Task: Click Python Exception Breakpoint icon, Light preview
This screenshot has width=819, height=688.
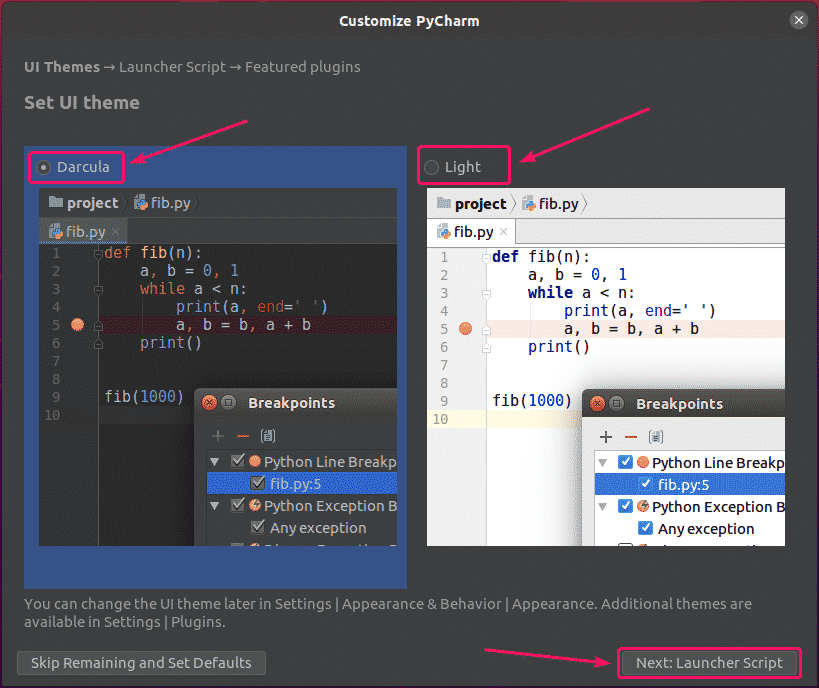Action: tap(643, 506)
